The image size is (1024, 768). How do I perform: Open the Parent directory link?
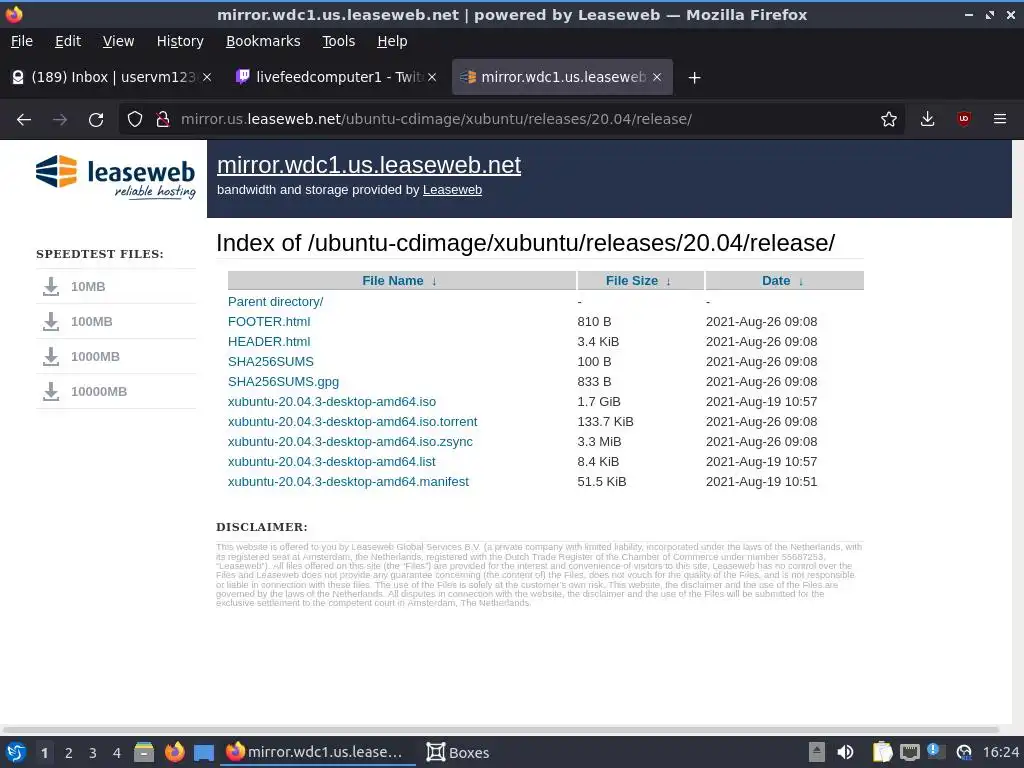click(276, 302)
